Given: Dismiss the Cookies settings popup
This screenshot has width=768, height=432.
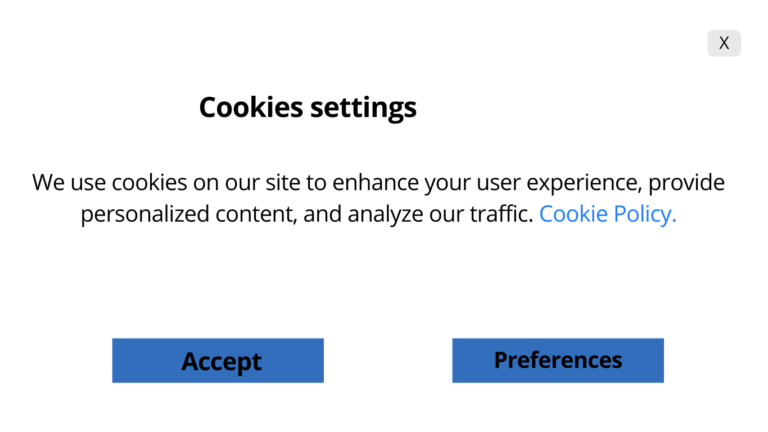Looking at the screenshot, I should (x=723, y=43).
